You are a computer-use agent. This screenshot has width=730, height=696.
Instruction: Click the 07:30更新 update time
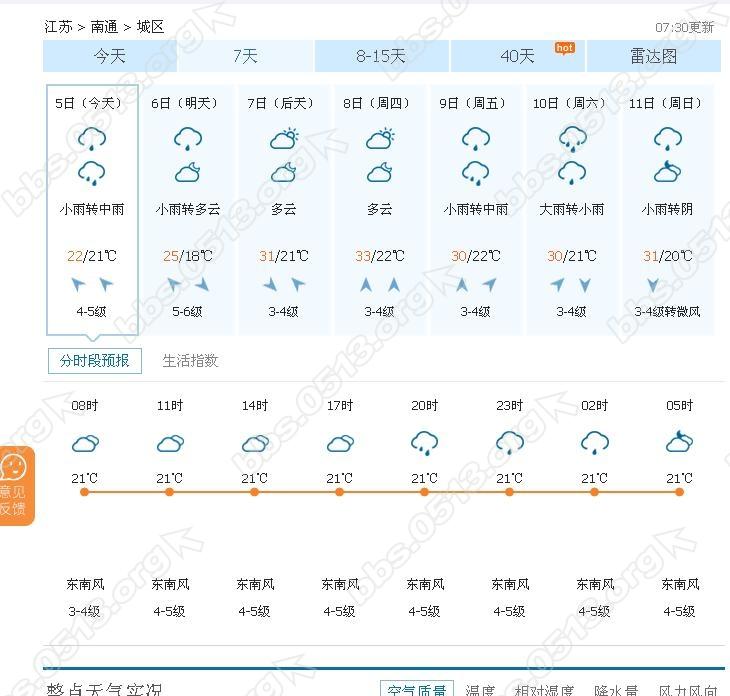click(x=684, y=27)
